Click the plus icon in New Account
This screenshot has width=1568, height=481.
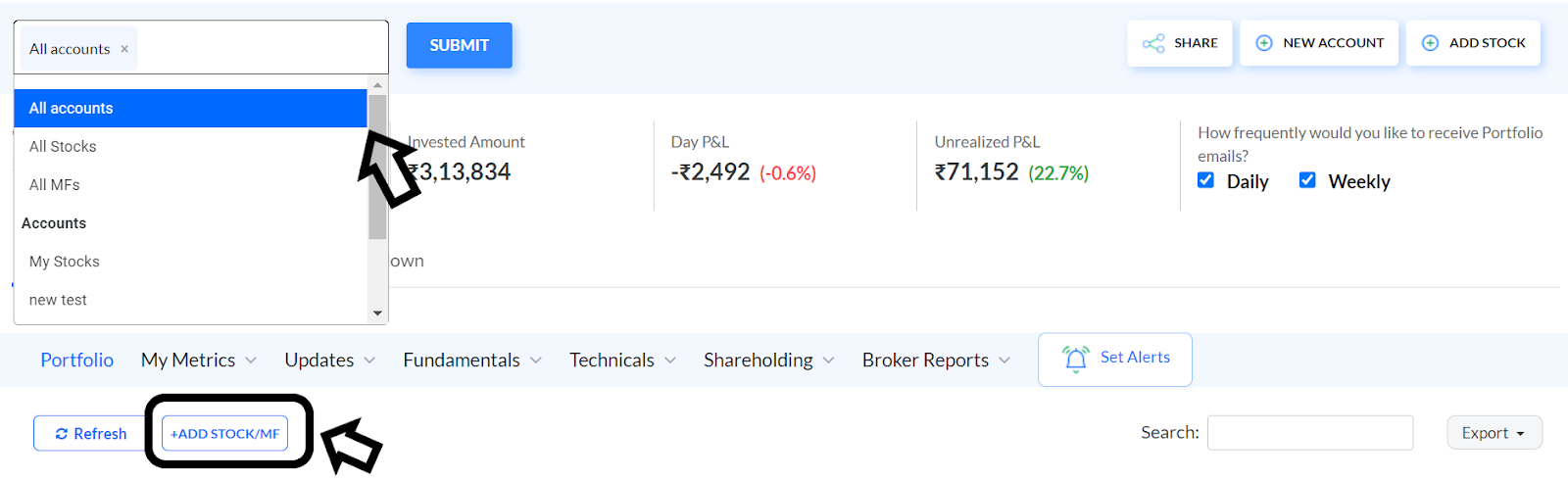point(1264,43)
